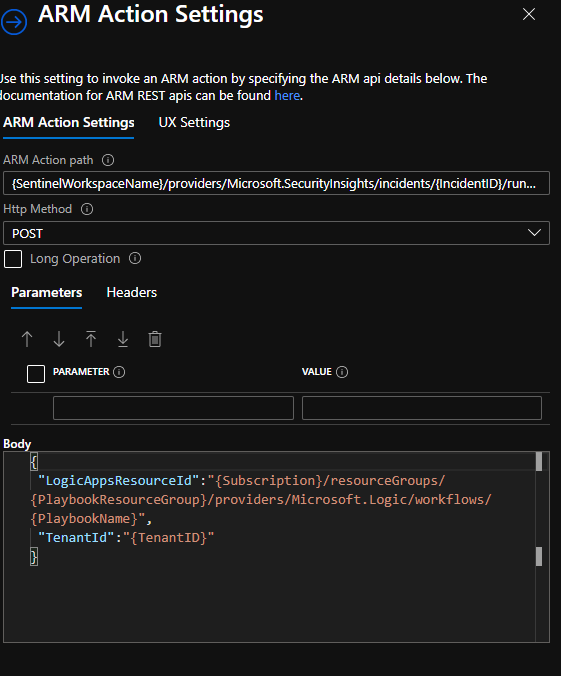The image size is (561, 676).
Task: Move the selected parameter to the top
Action: pos(91,339)
